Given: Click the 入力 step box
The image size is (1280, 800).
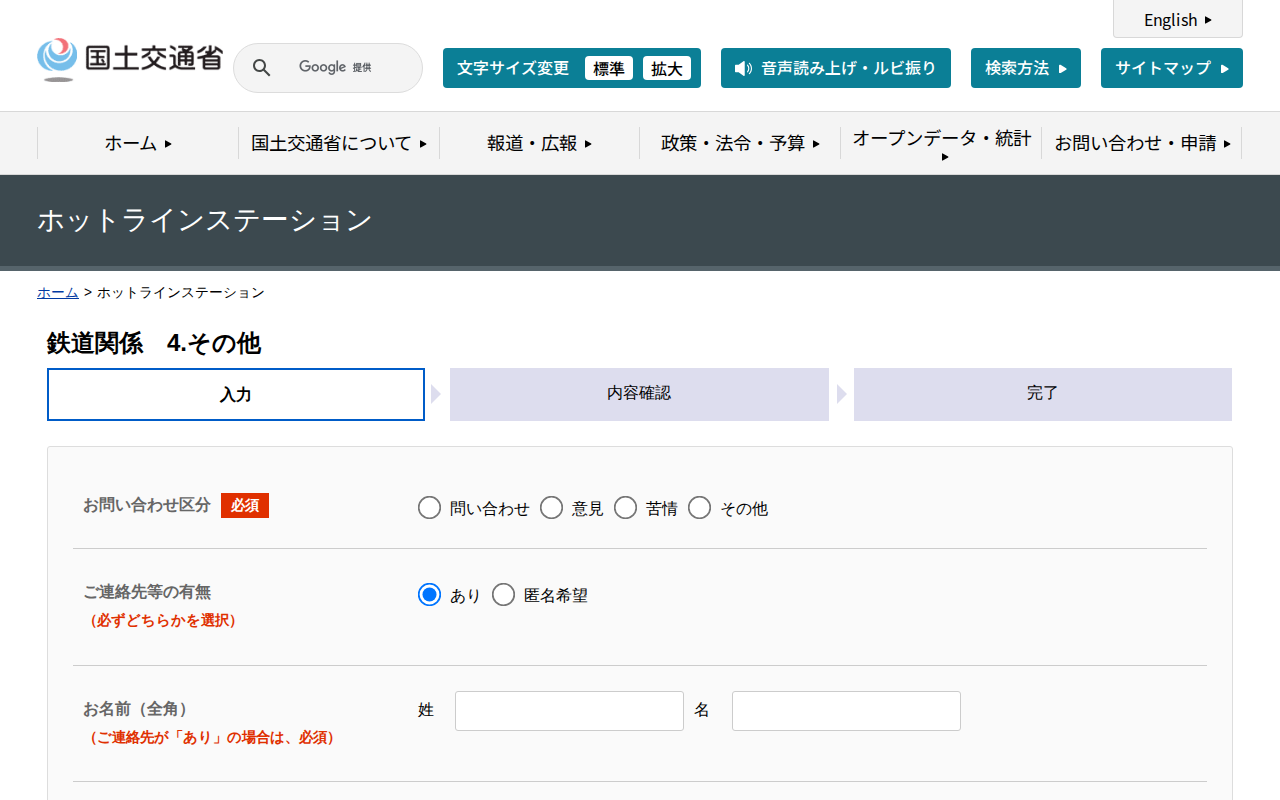Looking at the screenshot, I should tap(236, 394).
